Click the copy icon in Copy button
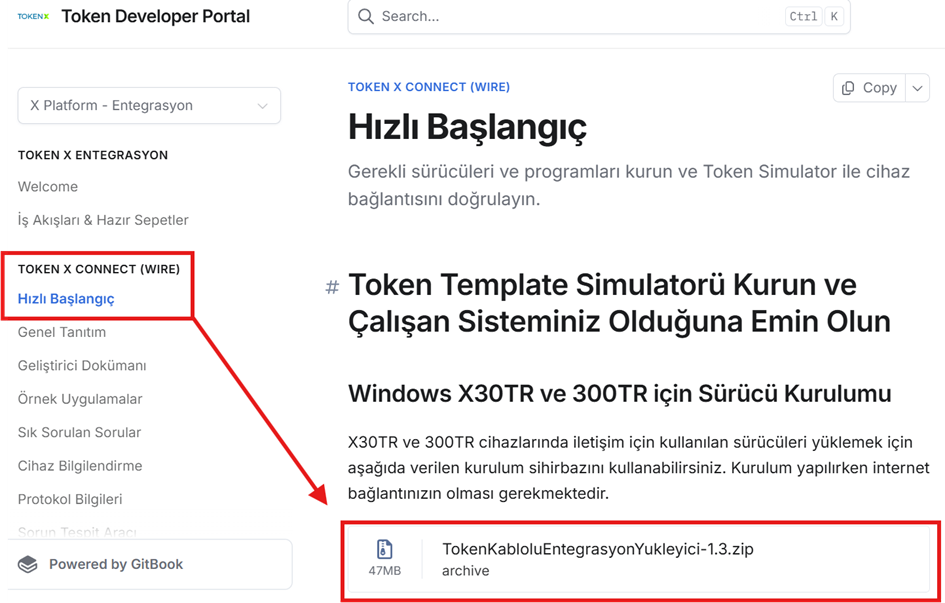The width and height of the screenshot is (945, 603). coord(848,88)
